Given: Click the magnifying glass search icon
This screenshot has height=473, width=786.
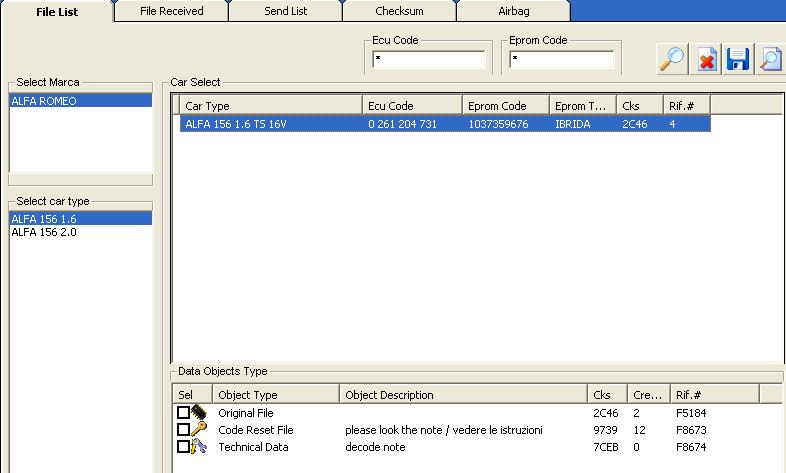Looking at the screenshot, I should [672, 59].
